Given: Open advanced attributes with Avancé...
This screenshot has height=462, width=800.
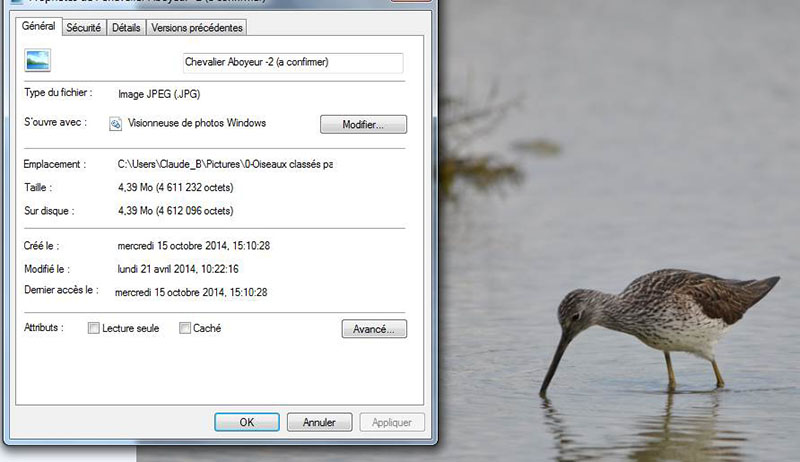Looking at the screenshot, I should (x=373, y=328).
